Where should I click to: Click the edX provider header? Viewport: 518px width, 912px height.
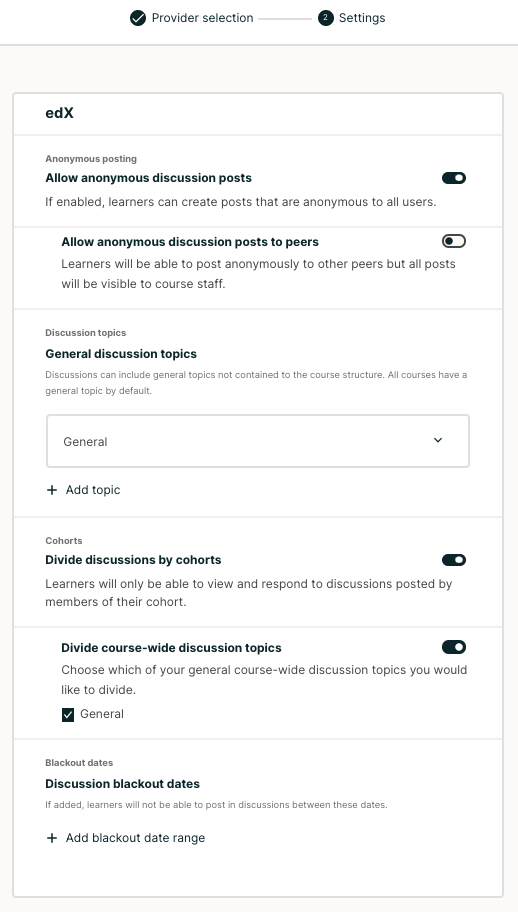click(x=59, y=113)
